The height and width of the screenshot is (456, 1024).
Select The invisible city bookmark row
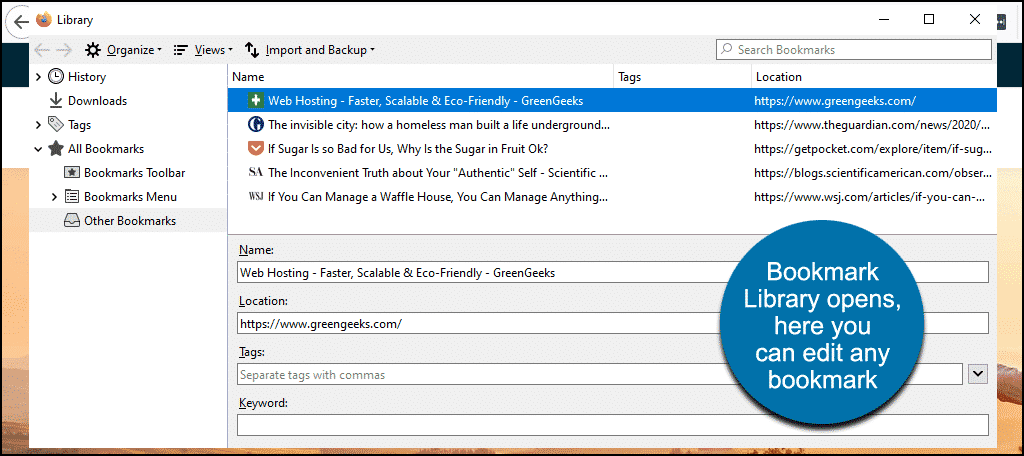click(x=612, y=124)
